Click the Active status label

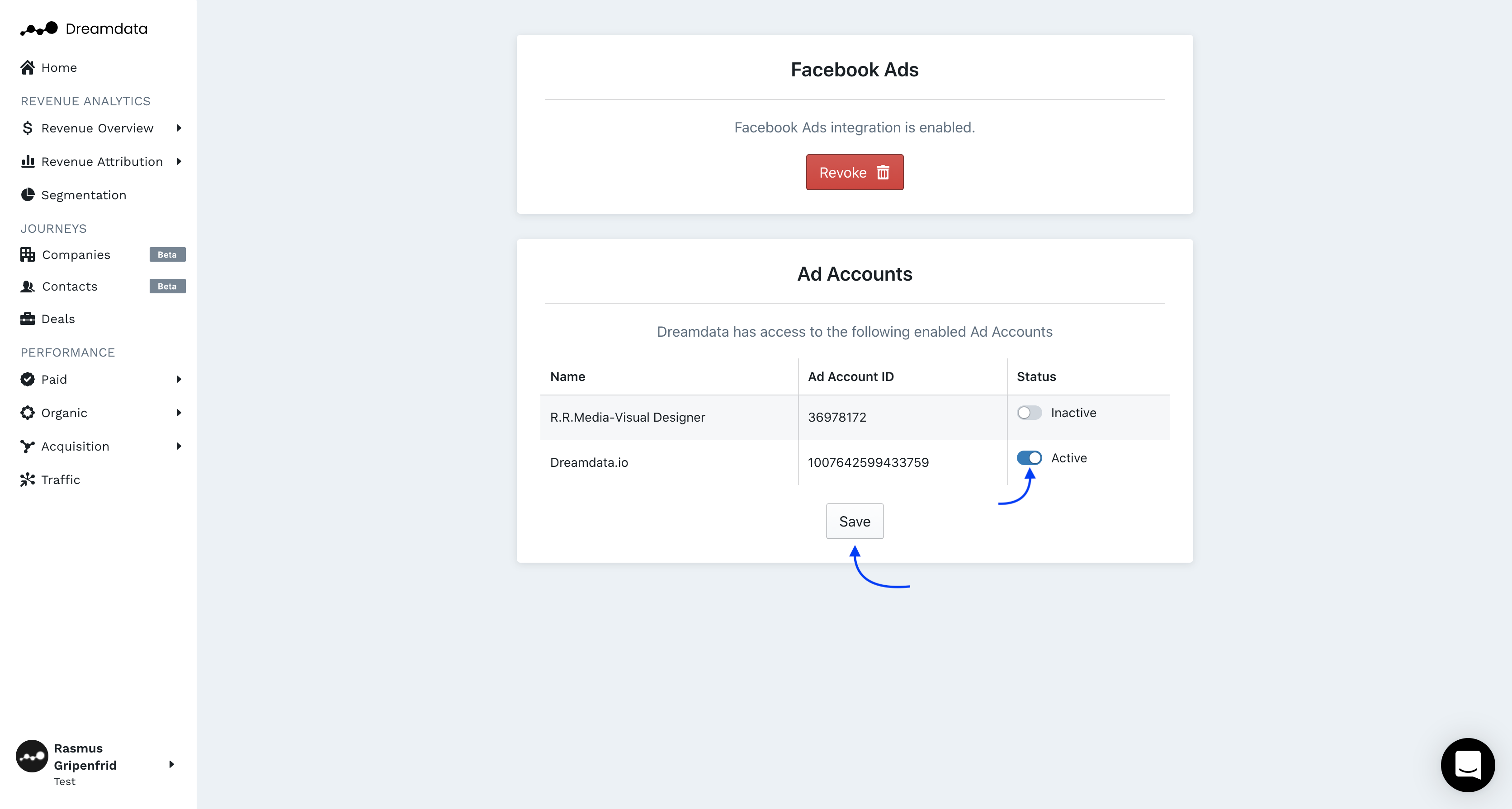(x=1069, y=458)
